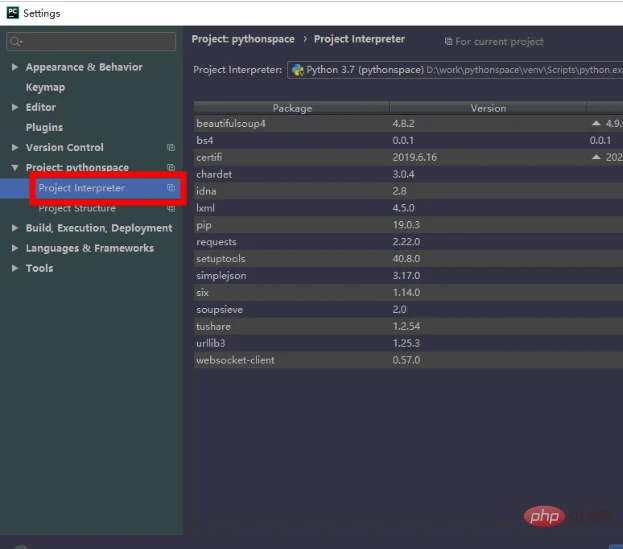Click the Python logo in the interpreter field
This screenshot has width=623, height=549.
pos(298,70)
